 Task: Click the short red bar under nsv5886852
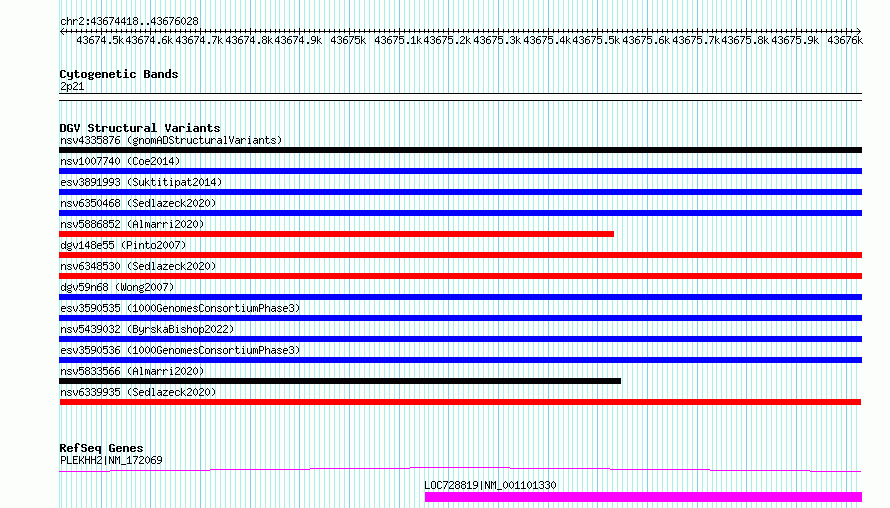(x=337, y=234)
